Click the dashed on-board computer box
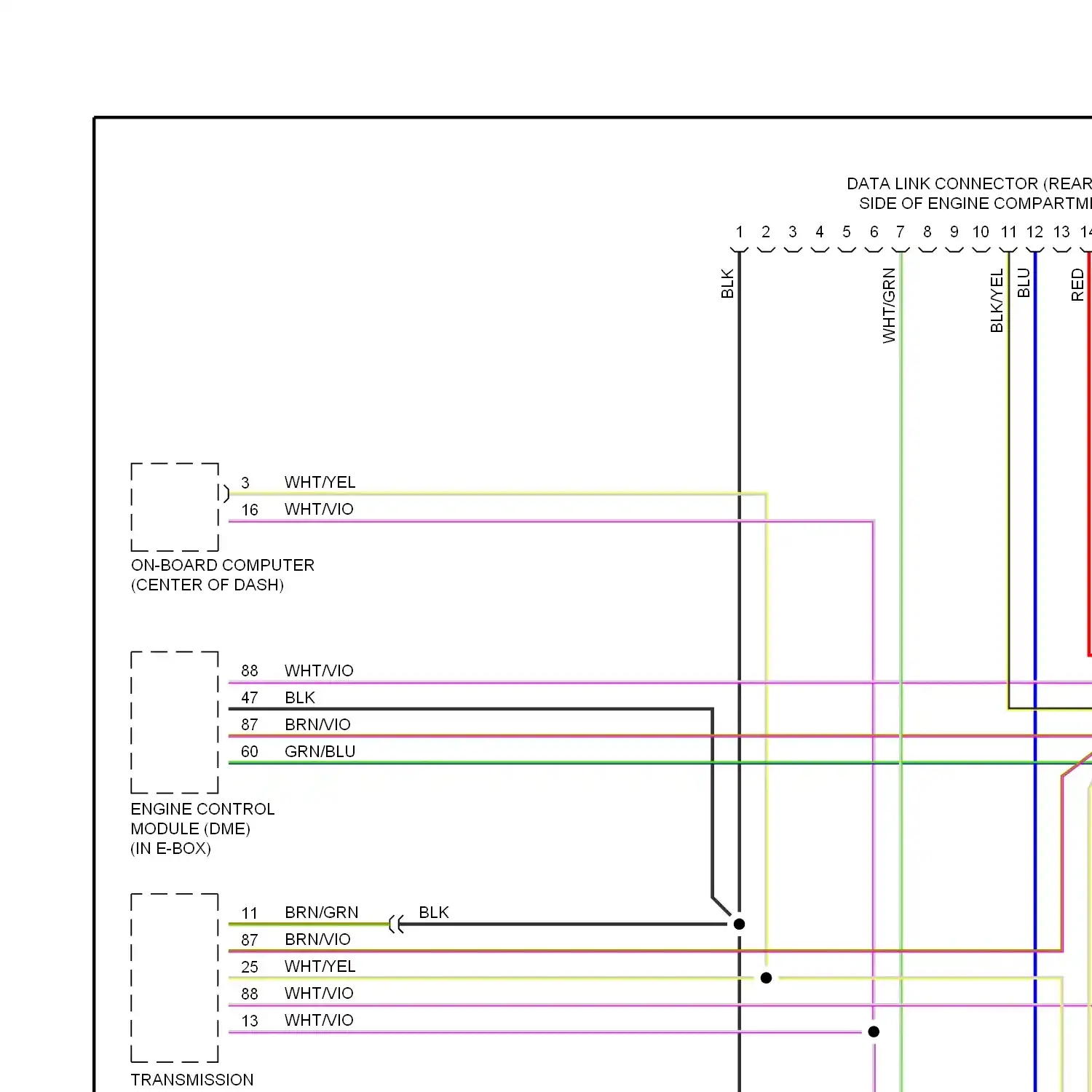 pos(175,507)
